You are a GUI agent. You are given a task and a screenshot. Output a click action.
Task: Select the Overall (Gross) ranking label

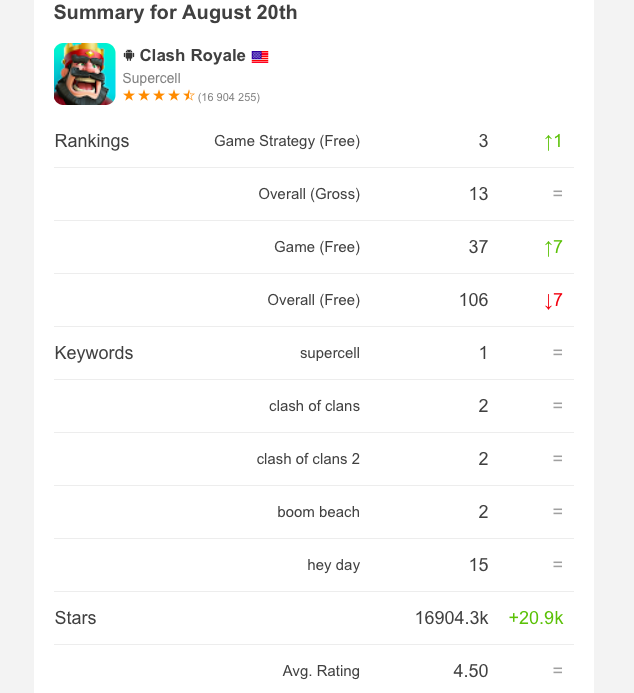tap(309, 194)
